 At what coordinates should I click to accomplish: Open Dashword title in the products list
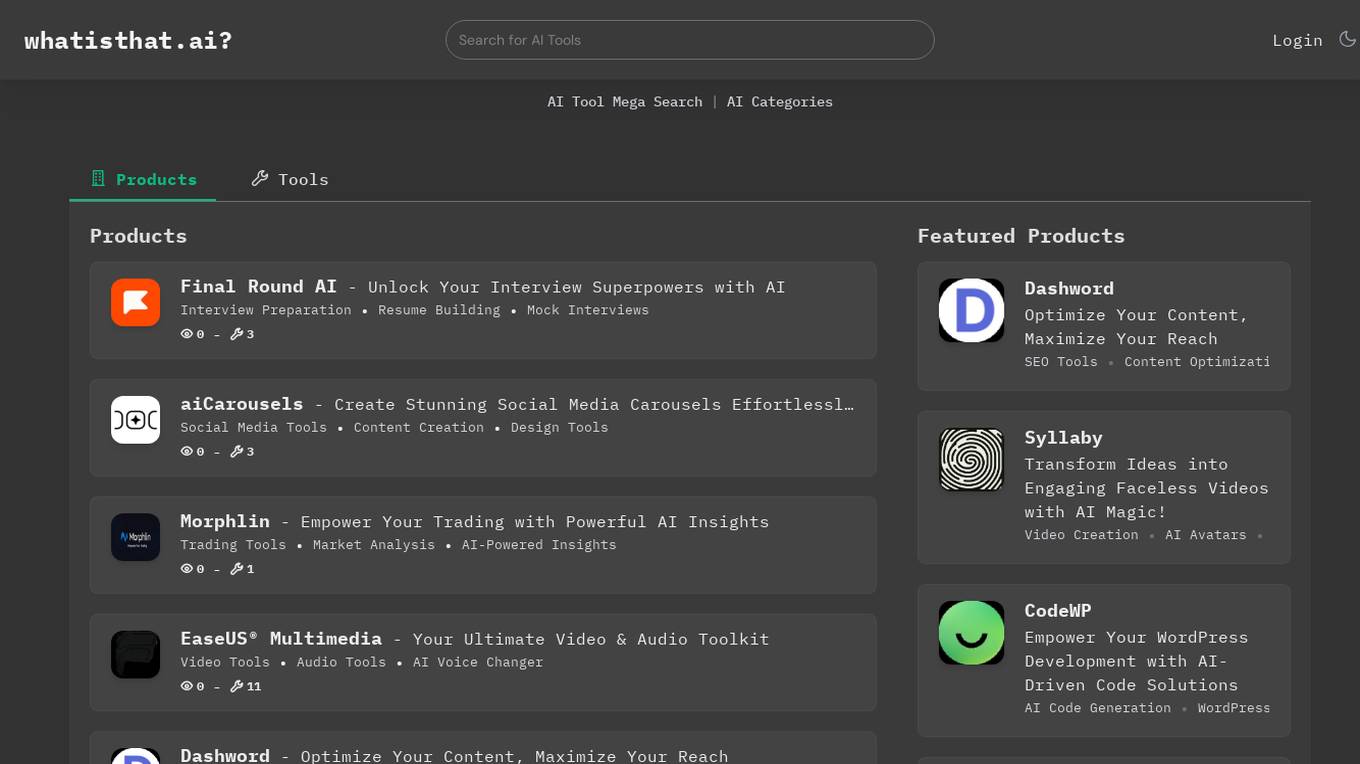225,755
